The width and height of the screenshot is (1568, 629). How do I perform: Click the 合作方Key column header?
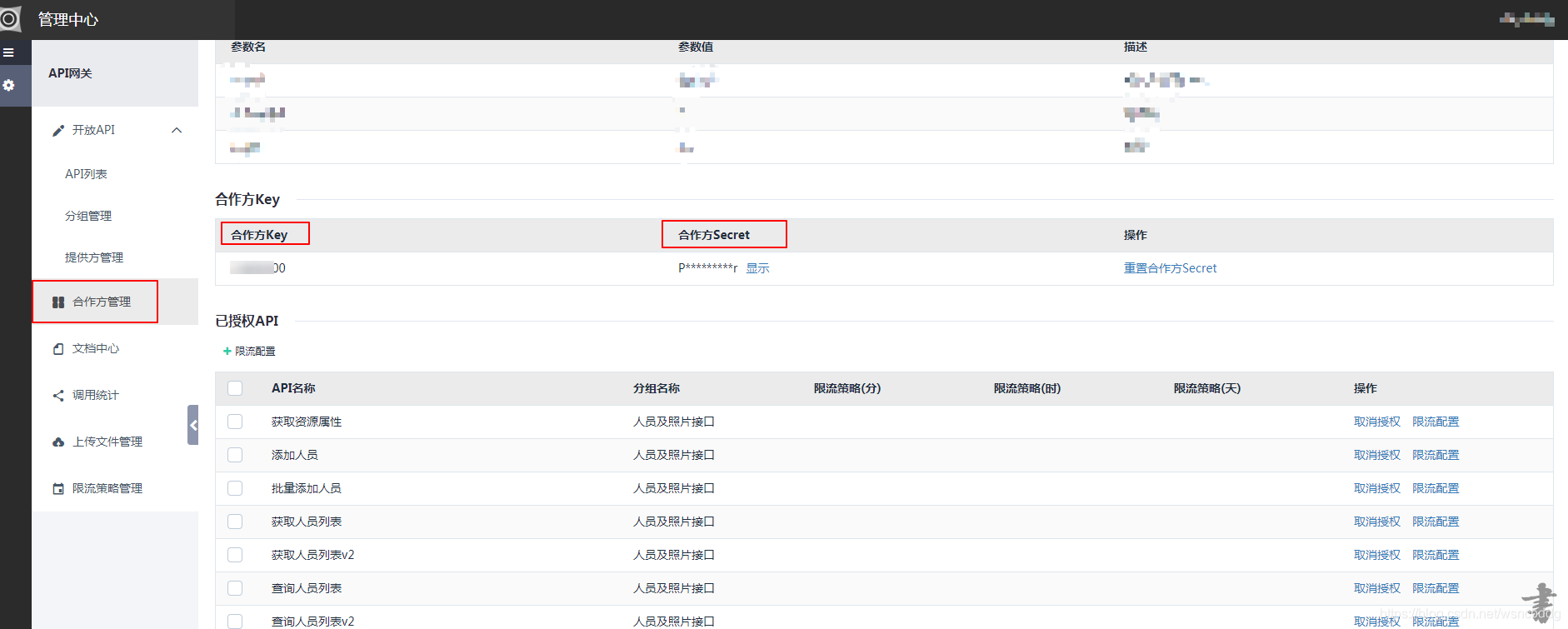point(259,235)
